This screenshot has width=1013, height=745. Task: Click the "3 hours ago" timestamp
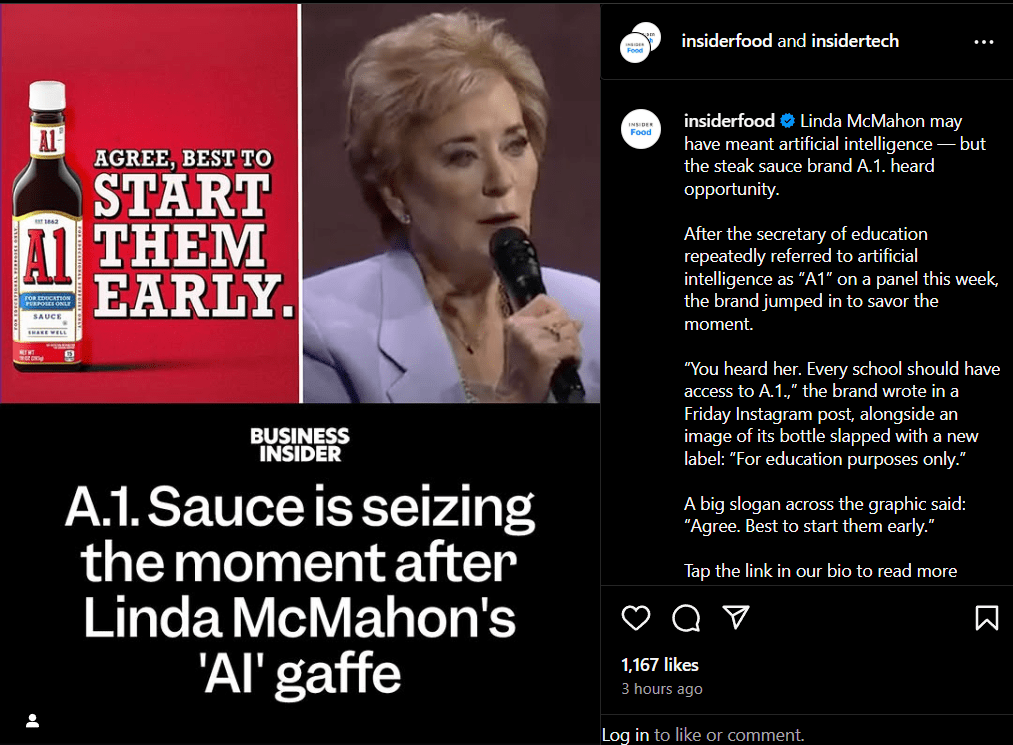point(661,689)
